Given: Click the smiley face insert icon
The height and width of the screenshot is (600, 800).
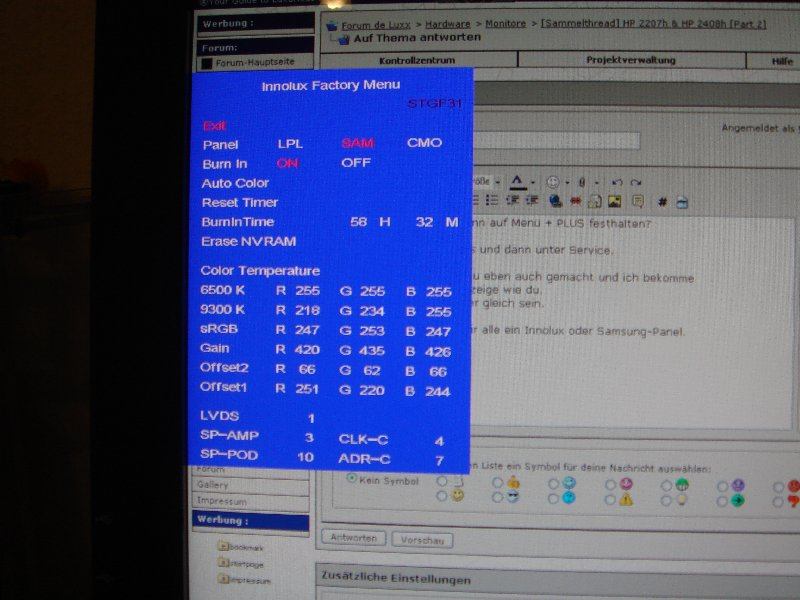Looking at the screenshot, I should coord(553,182).
